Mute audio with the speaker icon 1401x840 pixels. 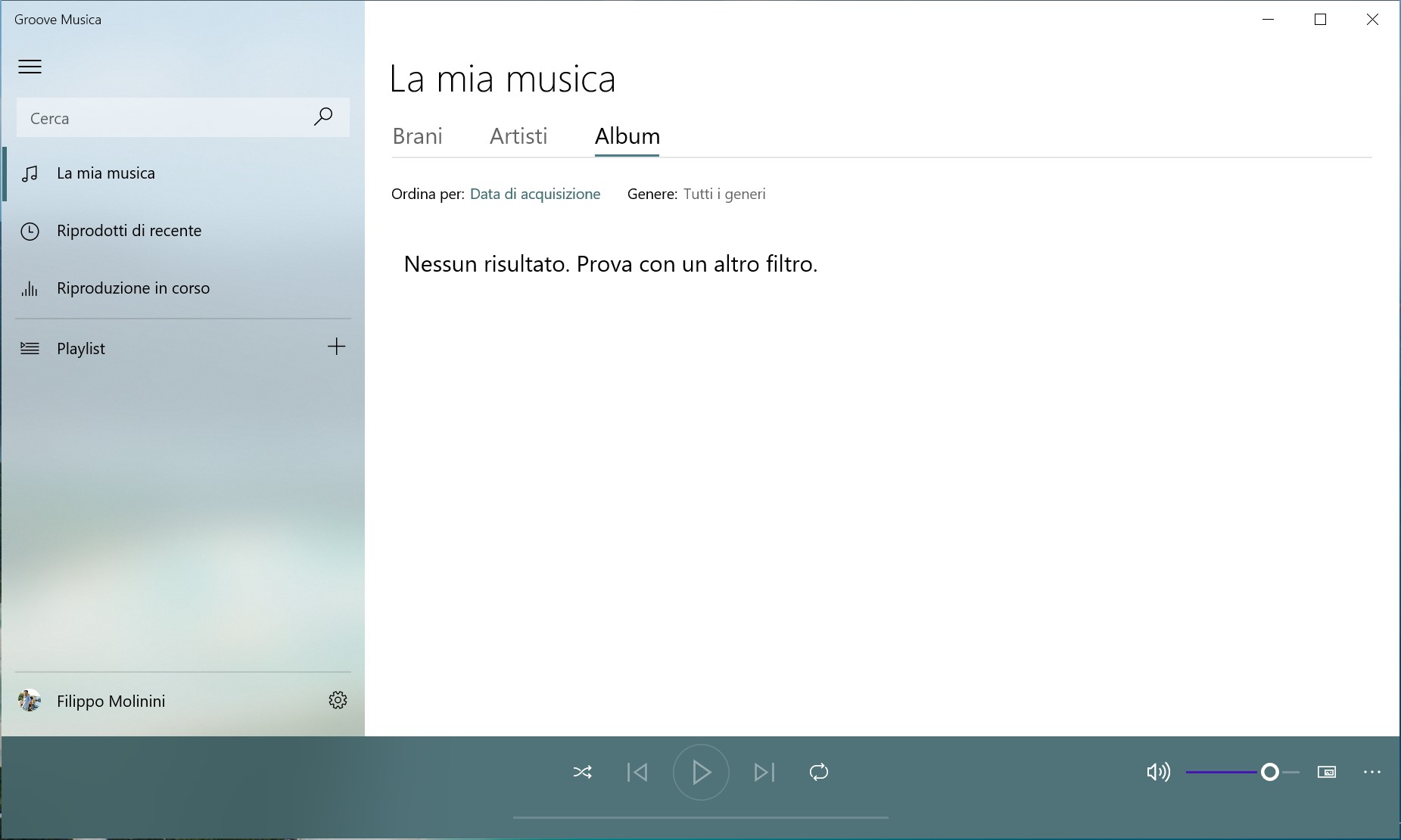(1158, 772)
